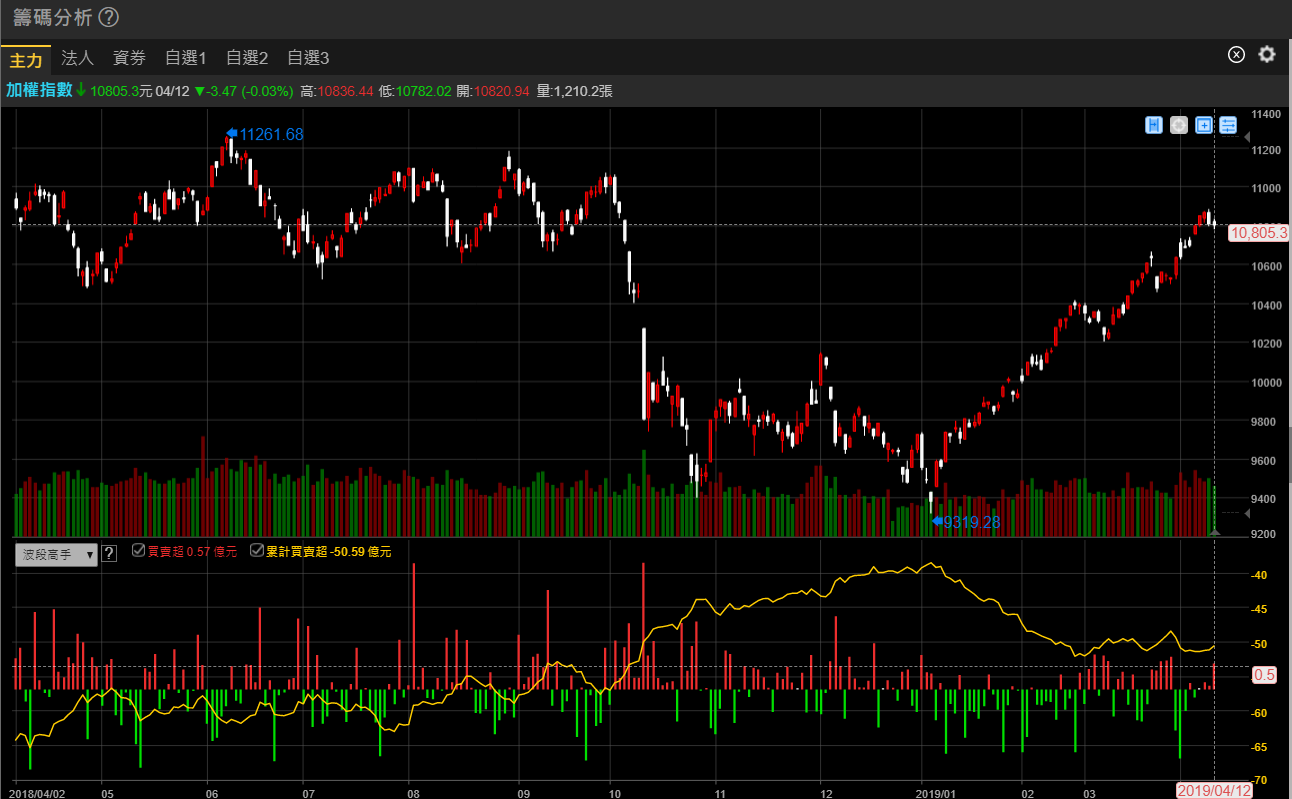Click the range-measure icon on chart toolbar

[1154, 125]
